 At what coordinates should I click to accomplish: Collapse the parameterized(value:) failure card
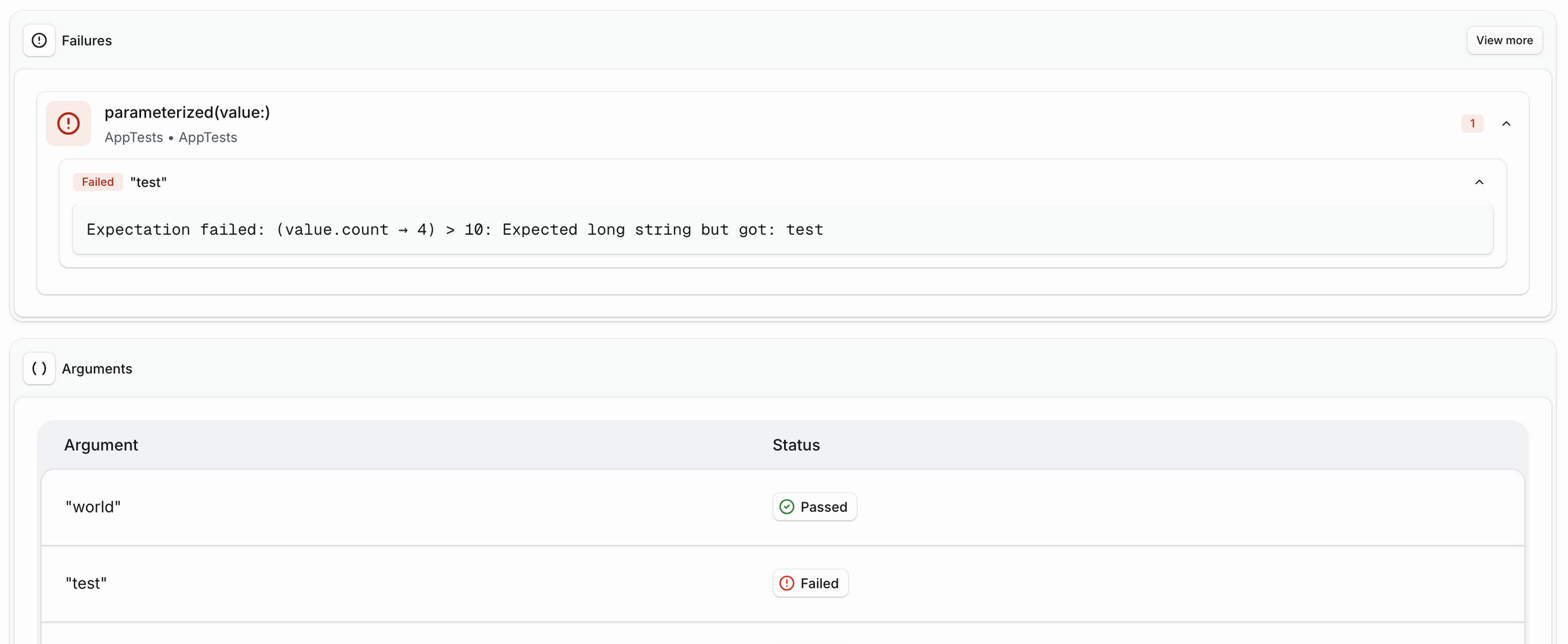tap(1506, 123)
